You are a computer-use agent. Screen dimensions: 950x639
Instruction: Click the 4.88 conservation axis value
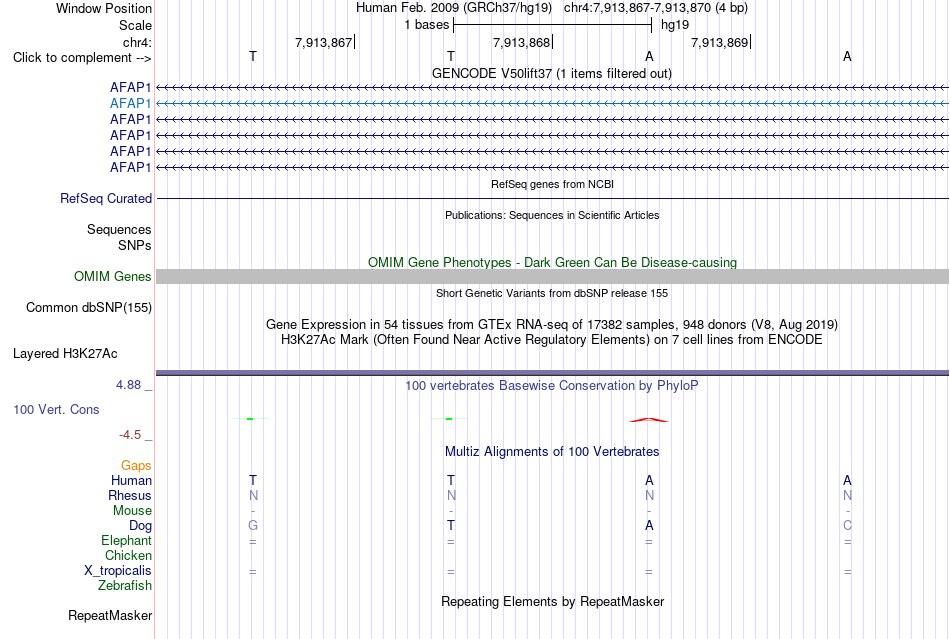(128, 385)
